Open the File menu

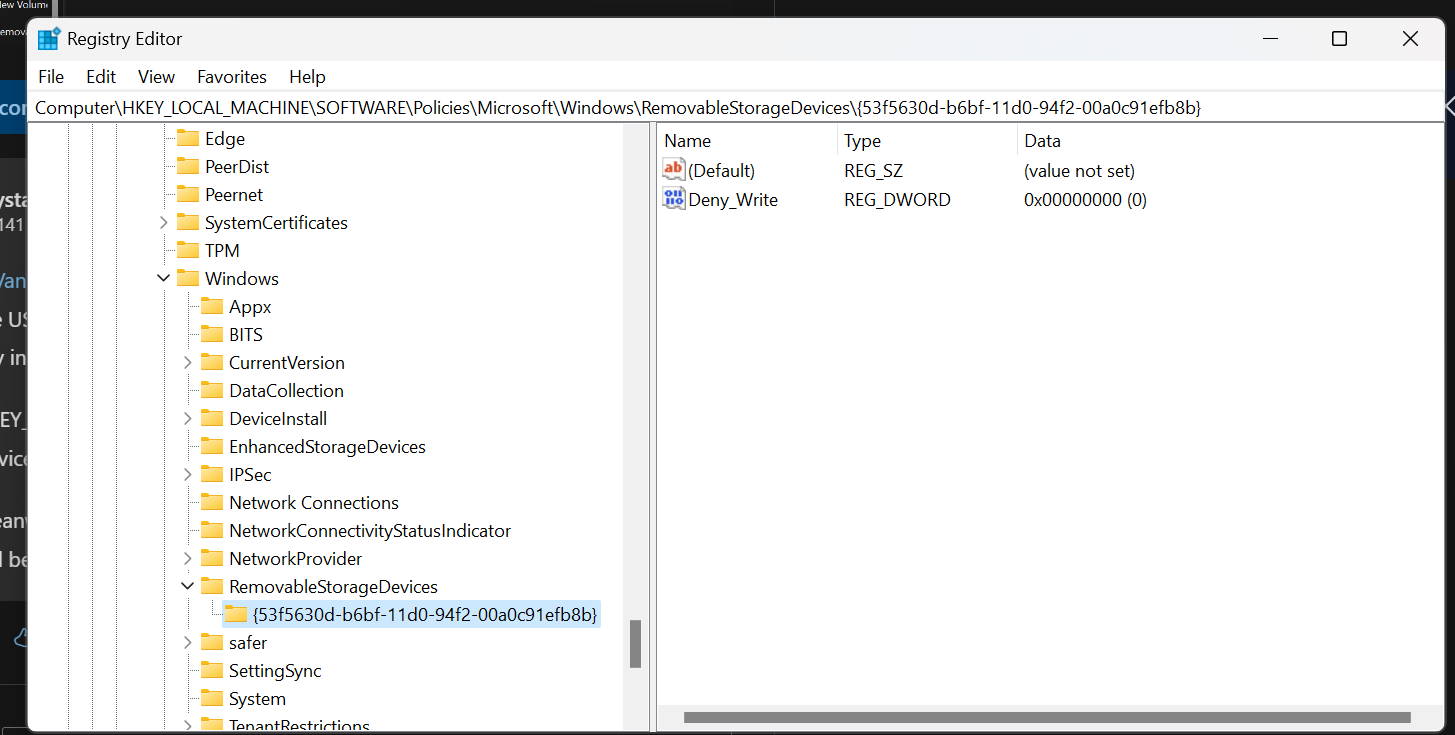tap(51, 77)
